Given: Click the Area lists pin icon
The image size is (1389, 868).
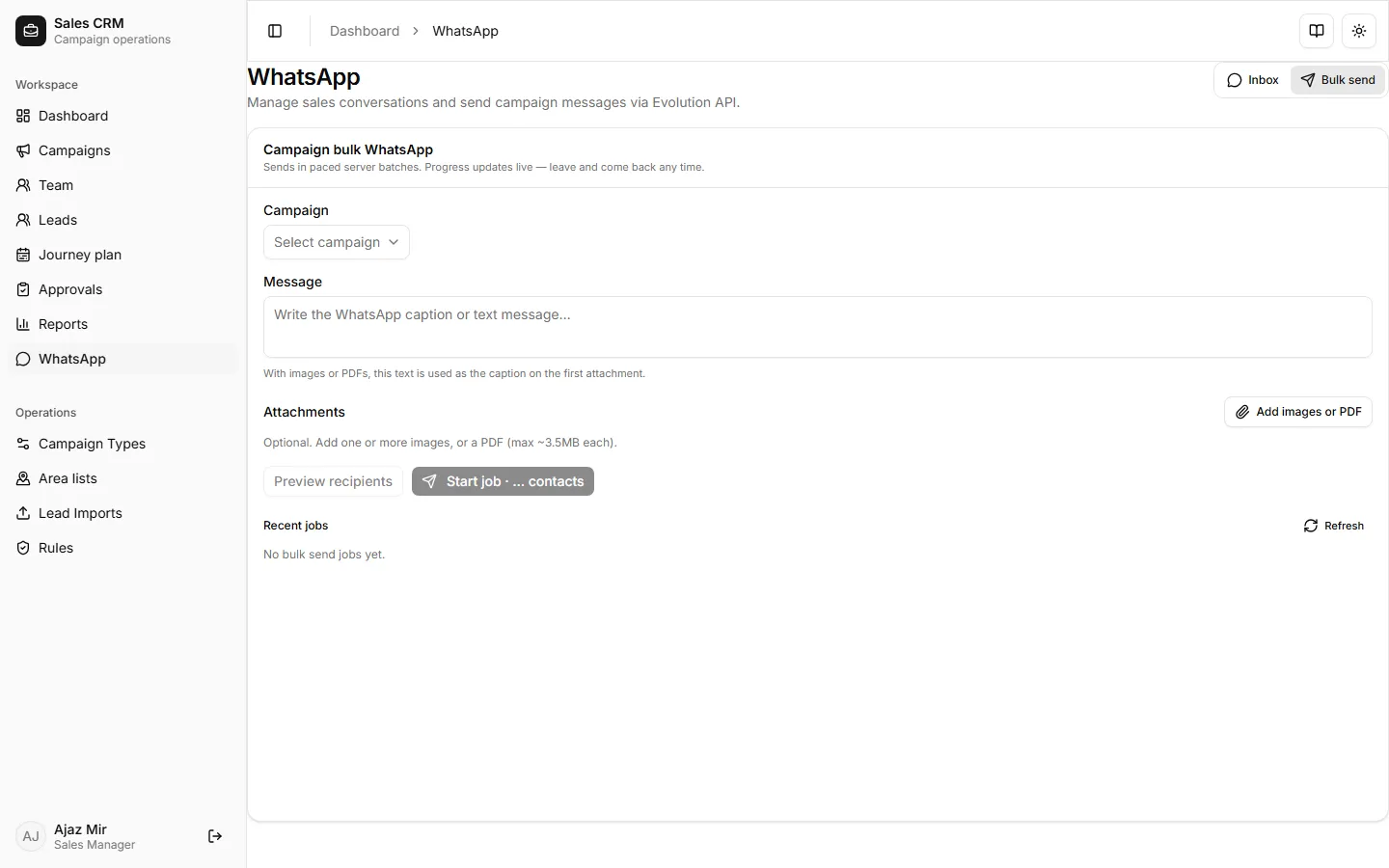Looking at the screenshot, I should click(x=23, y=478).
